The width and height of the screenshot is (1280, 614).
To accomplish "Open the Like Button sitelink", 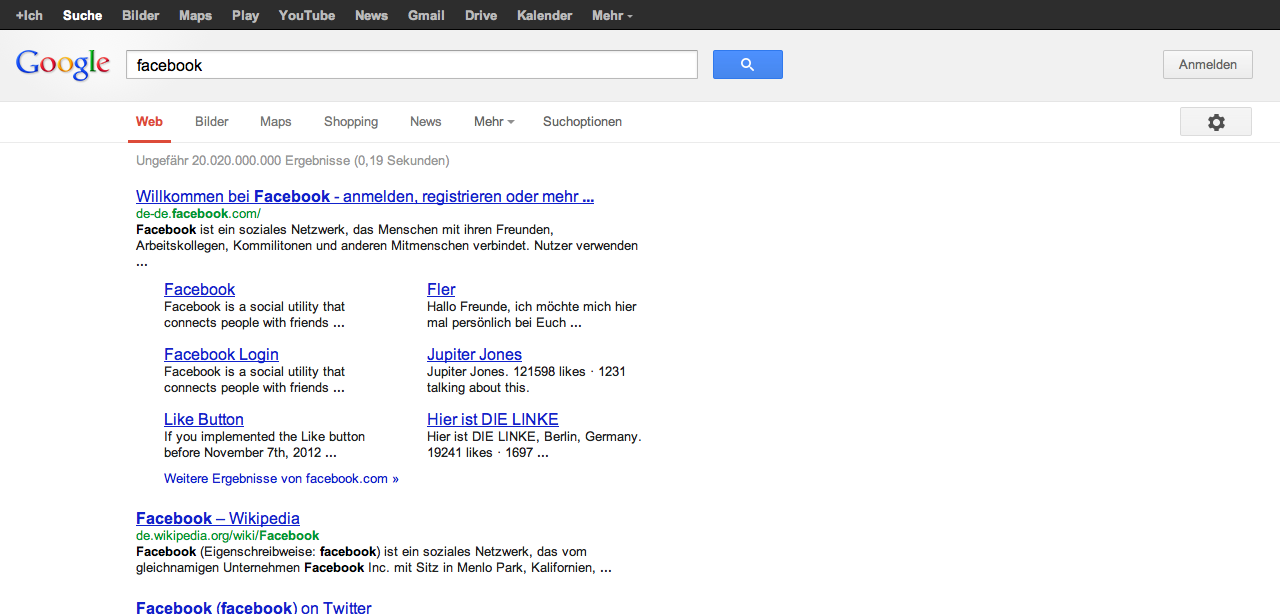I will click(204, 420).
